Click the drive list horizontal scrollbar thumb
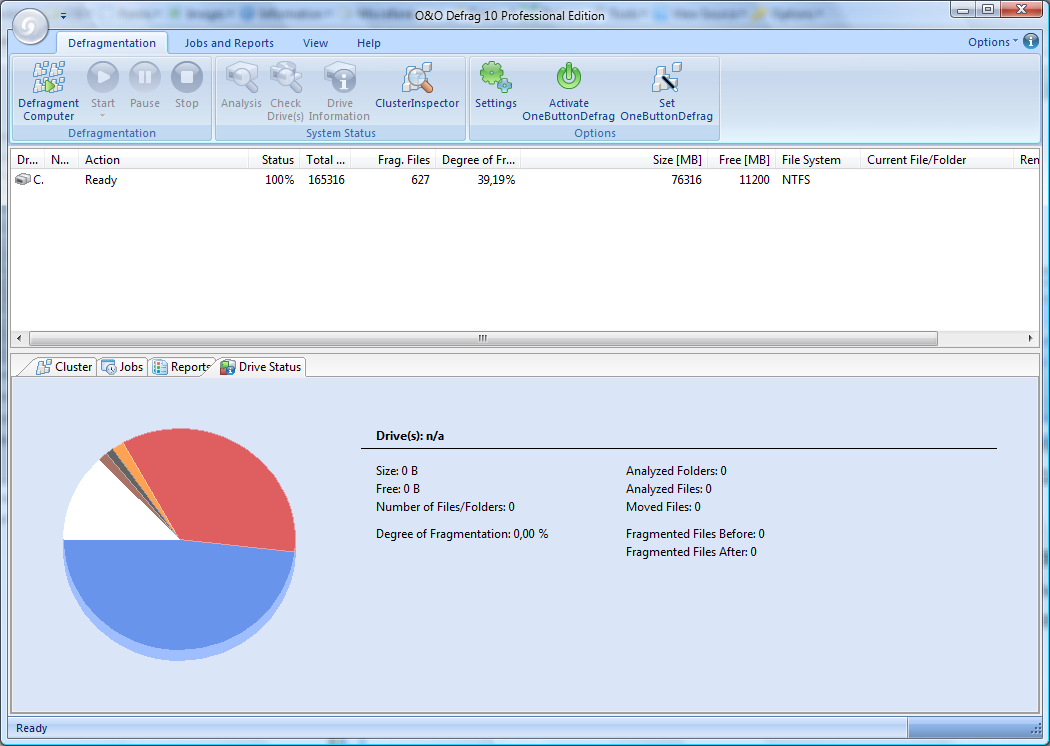The image size is (1050, 746). (483, 338)
